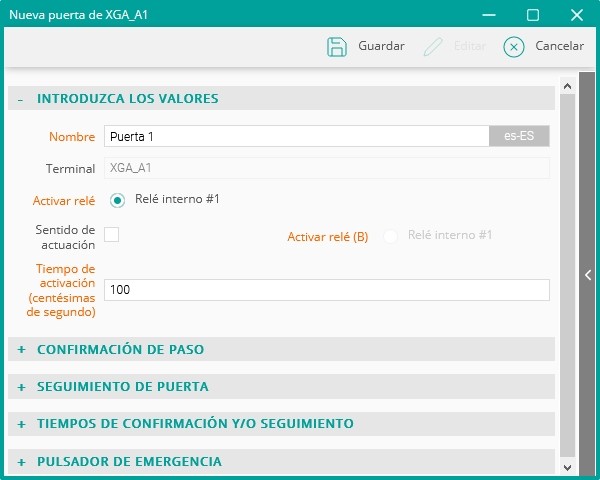Click the Cancelar circled X icon
600x480 pixels.
point(514,47)
